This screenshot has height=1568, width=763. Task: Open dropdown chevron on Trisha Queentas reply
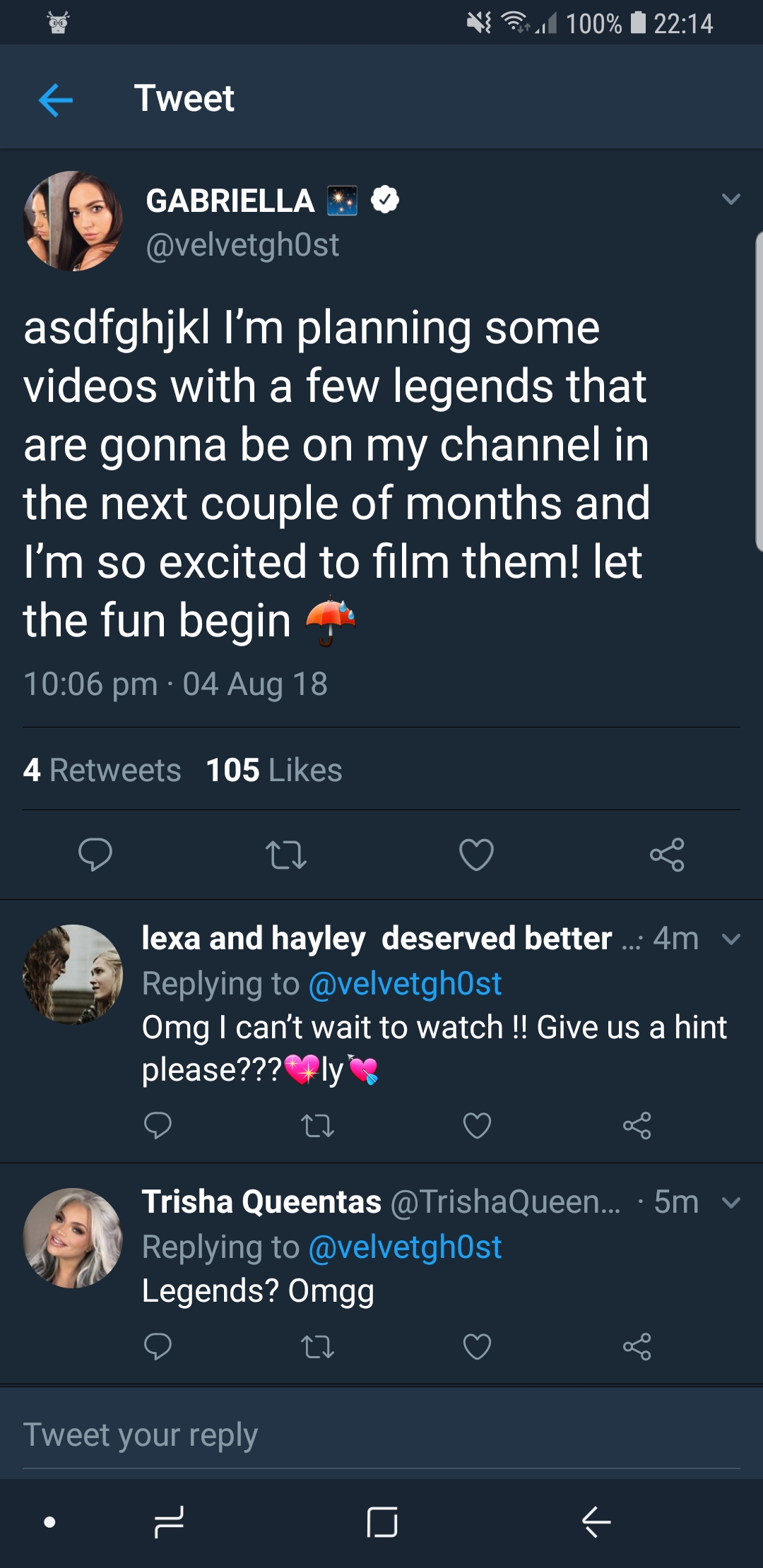tap(731, 1202)
